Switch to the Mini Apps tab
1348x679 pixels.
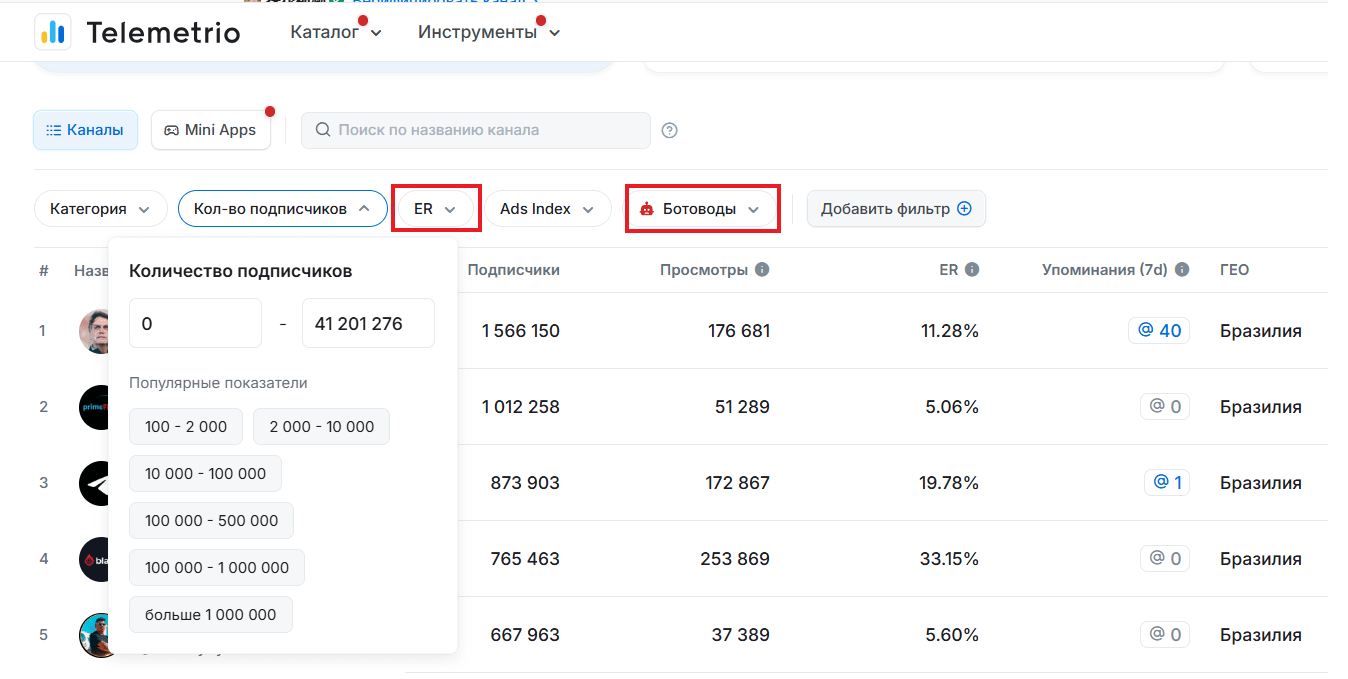tap(210, 130)
